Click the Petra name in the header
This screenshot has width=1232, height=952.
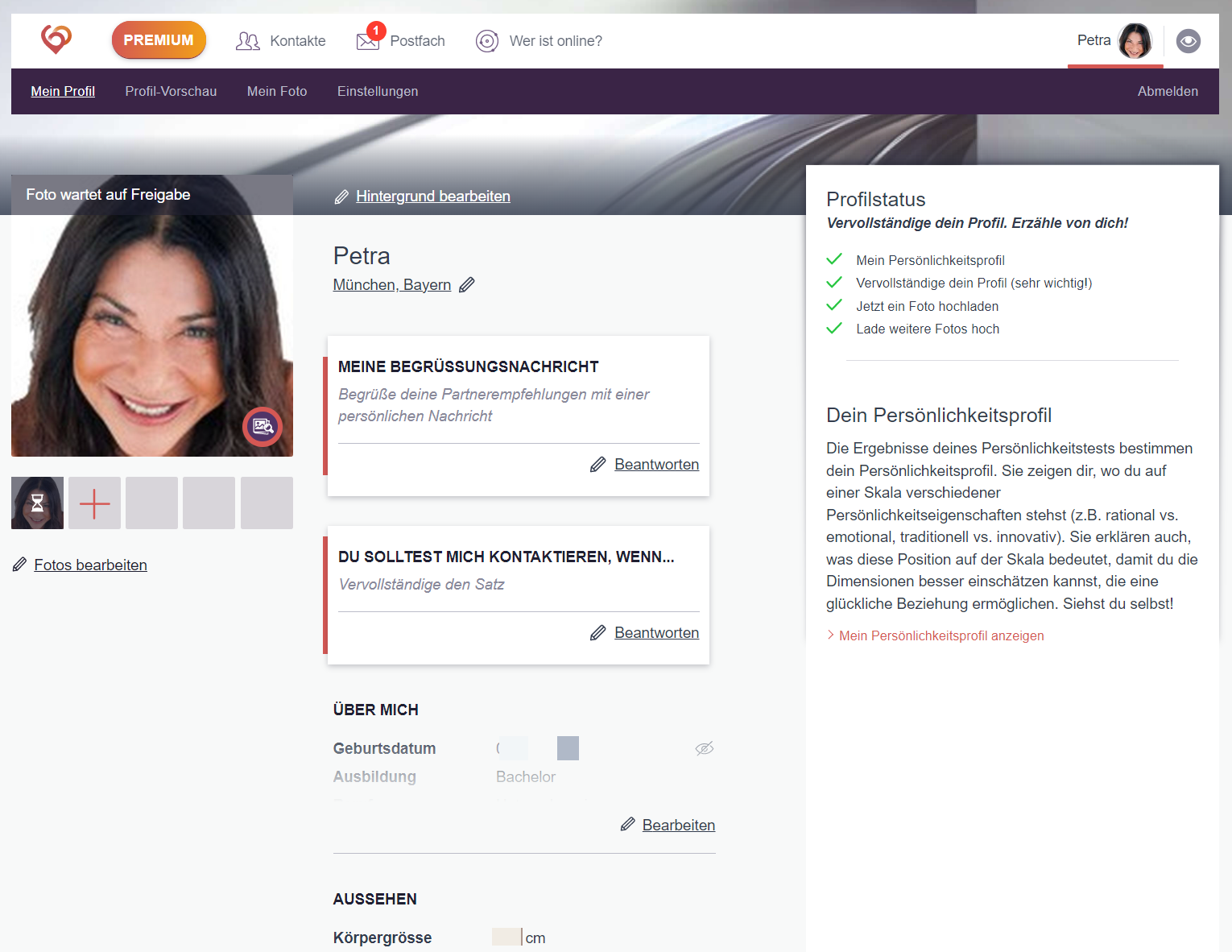pyautogui.click(x=1094, y=40)
